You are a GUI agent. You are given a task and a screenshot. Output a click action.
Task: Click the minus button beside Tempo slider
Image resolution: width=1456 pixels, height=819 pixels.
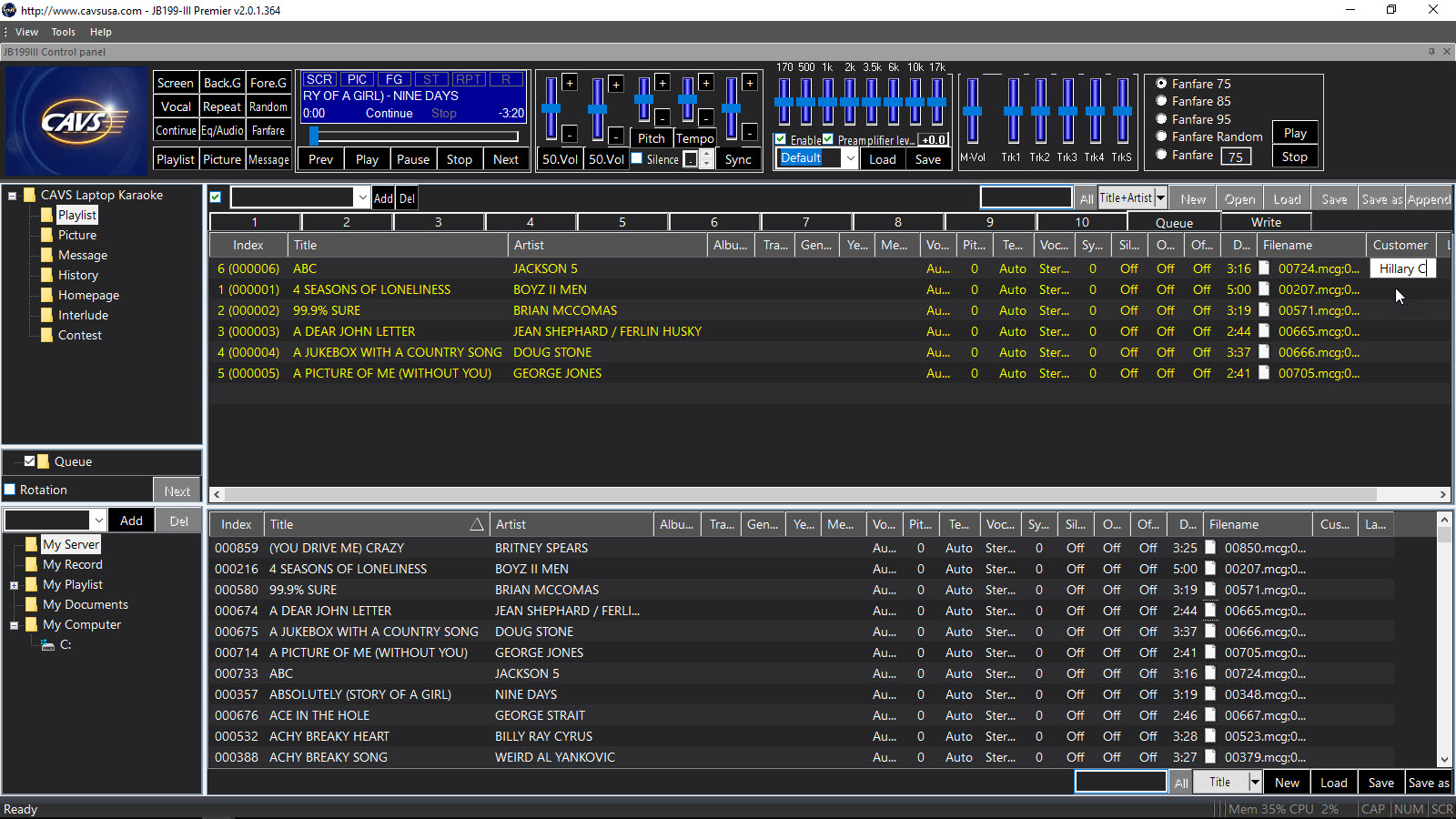(706, 117)
